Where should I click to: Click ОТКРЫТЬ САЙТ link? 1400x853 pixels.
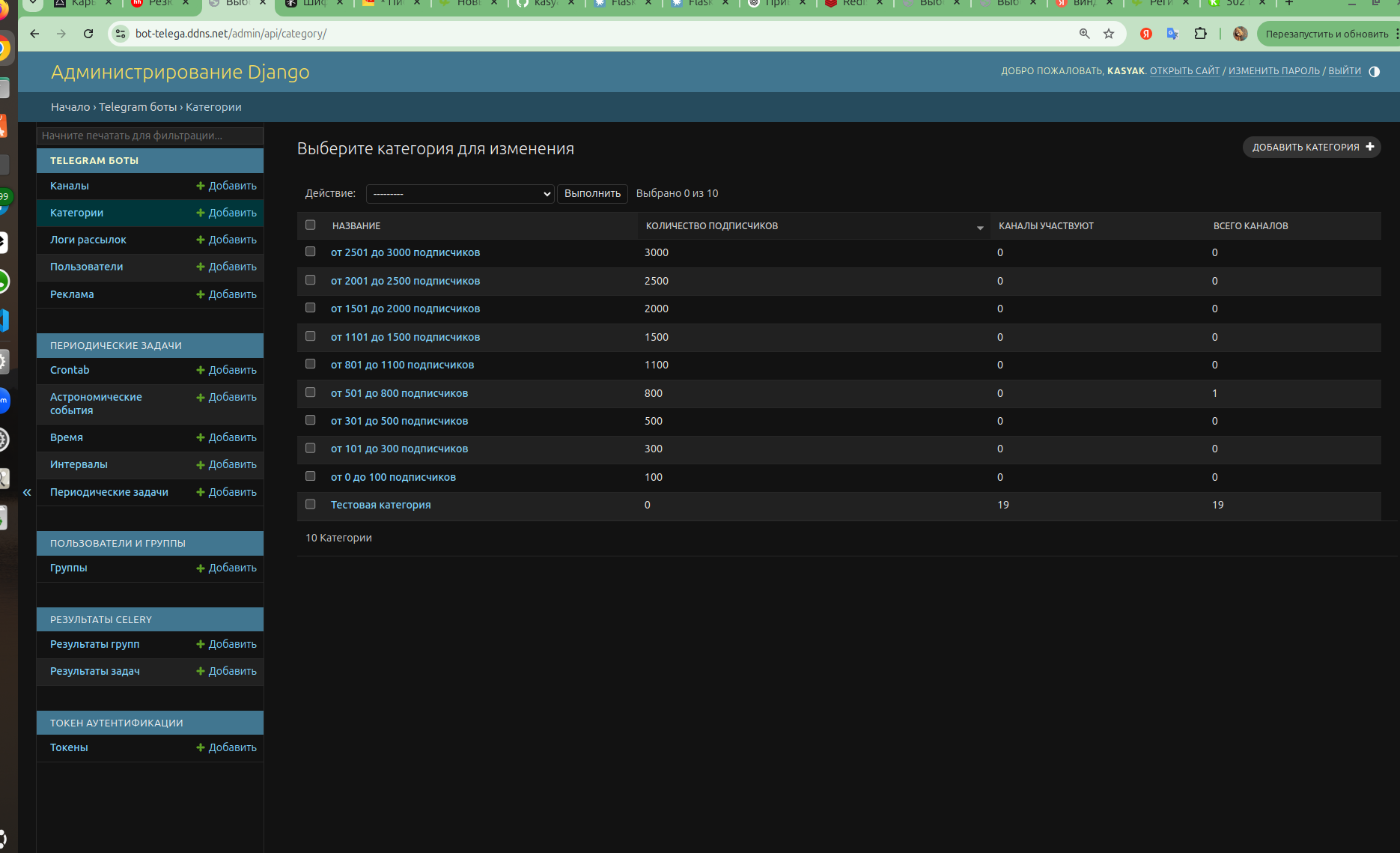click(1185, 71)
